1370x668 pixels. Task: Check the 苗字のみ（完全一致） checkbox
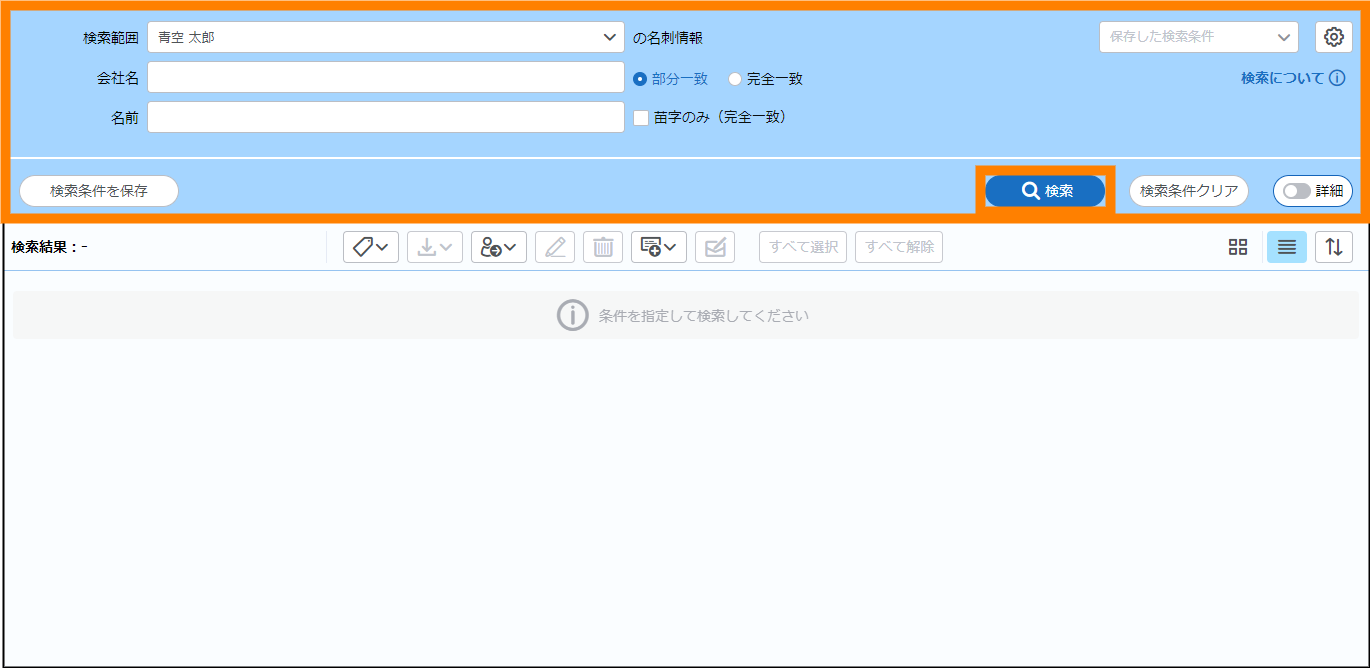642,118
